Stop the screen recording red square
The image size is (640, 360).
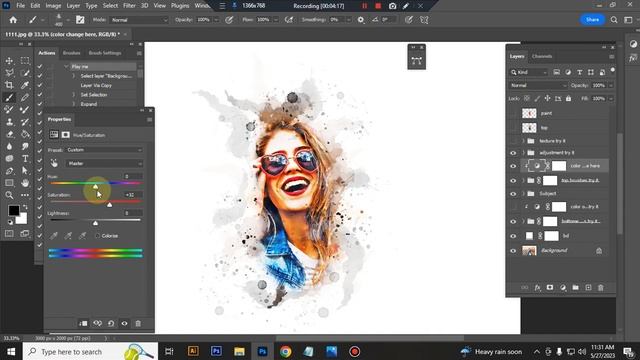click(378, 6)
